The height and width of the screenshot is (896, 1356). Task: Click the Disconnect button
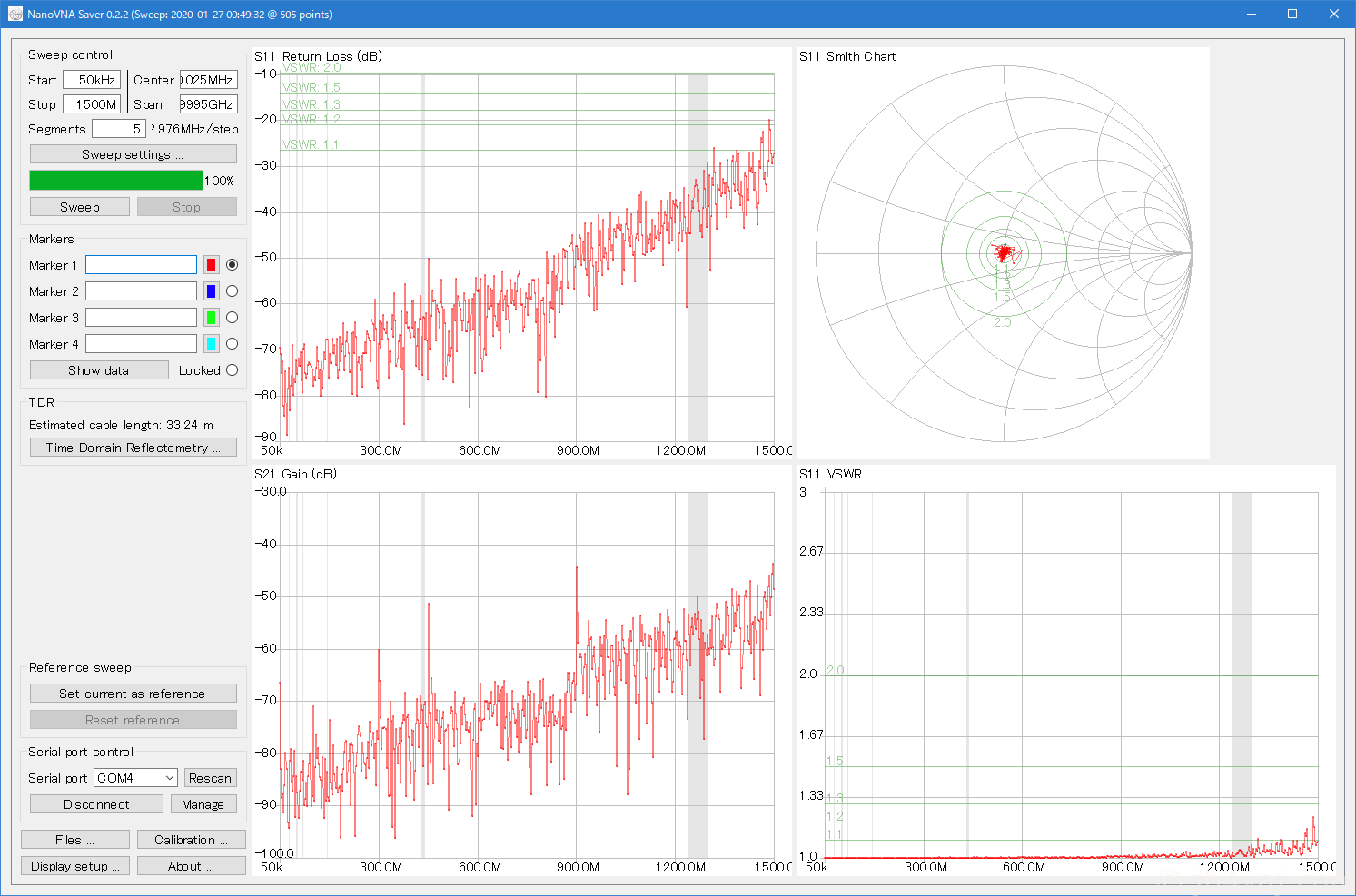click(96, 804)
